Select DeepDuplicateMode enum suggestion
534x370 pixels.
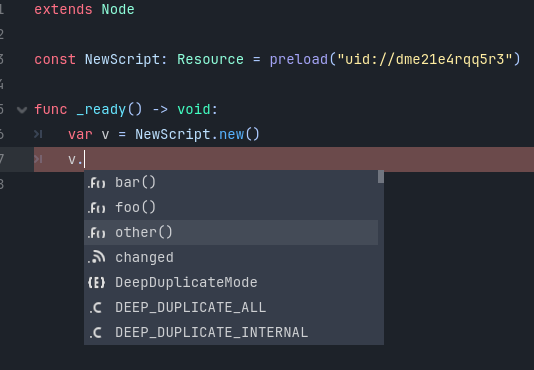pos(231,282)
